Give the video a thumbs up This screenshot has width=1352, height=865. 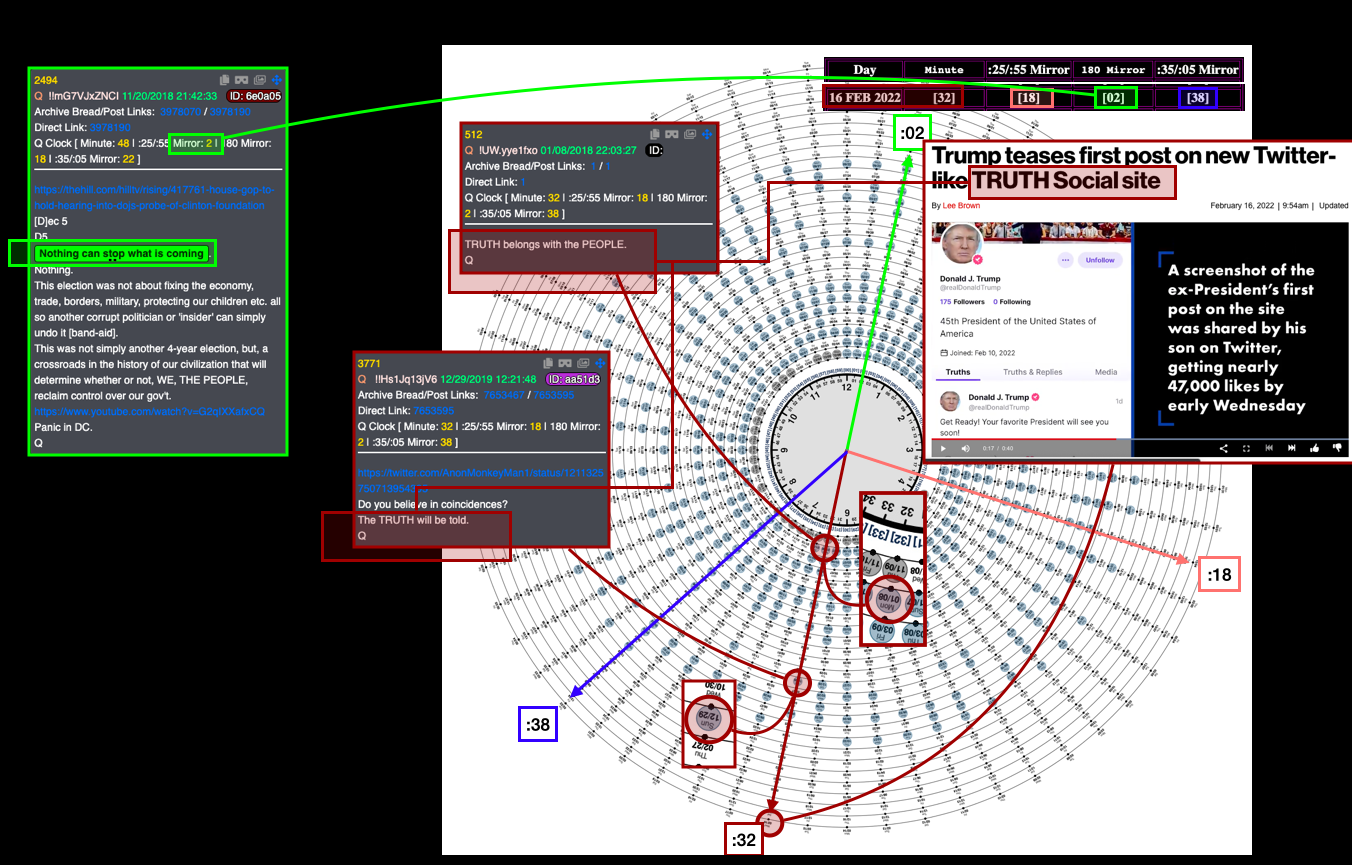coord(1315,448)
